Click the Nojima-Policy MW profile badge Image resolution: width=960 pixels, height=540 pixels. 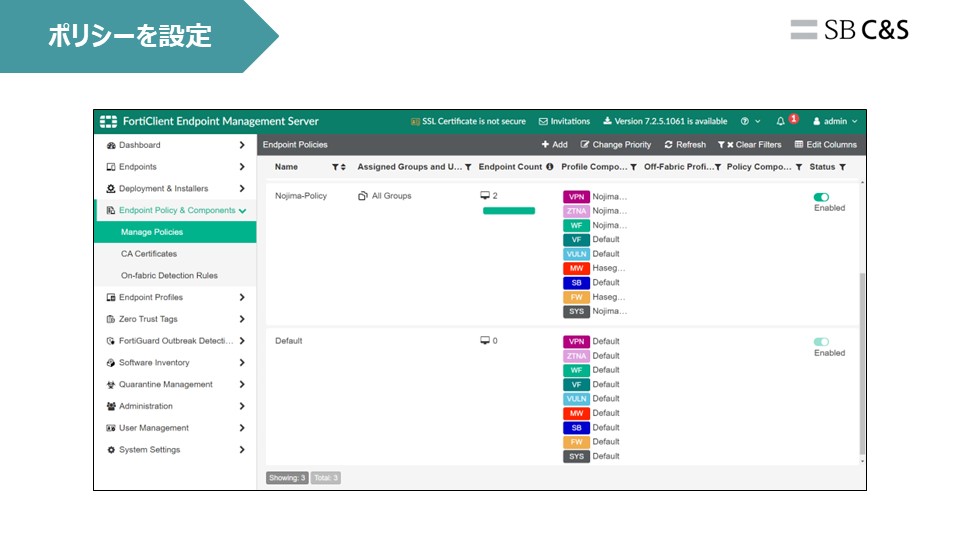(x=576, y=268)
